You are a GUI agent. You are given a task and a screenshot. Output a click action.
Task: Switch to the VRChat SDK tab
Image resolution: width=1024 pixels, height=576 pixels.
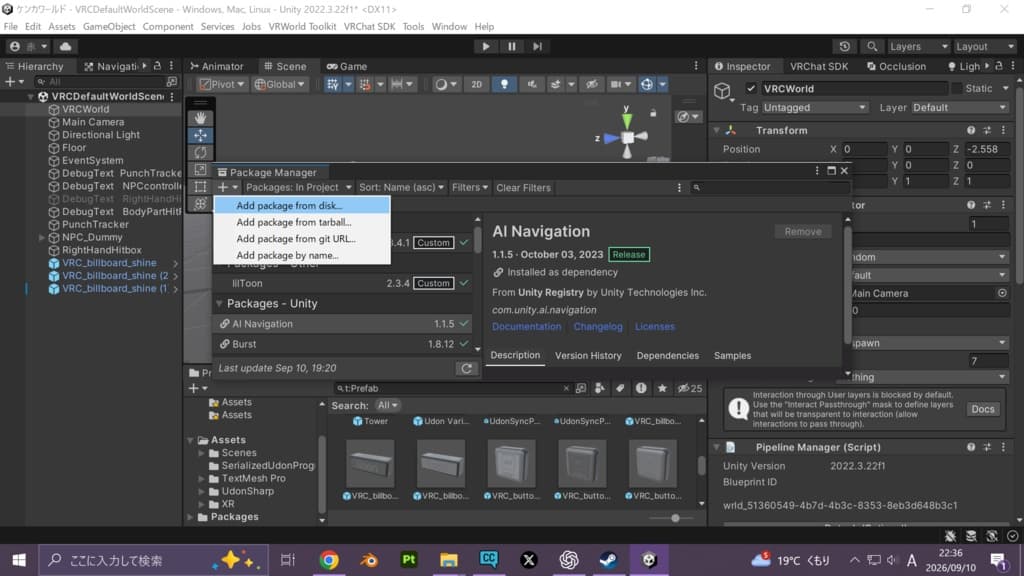[x=818, y=66]
